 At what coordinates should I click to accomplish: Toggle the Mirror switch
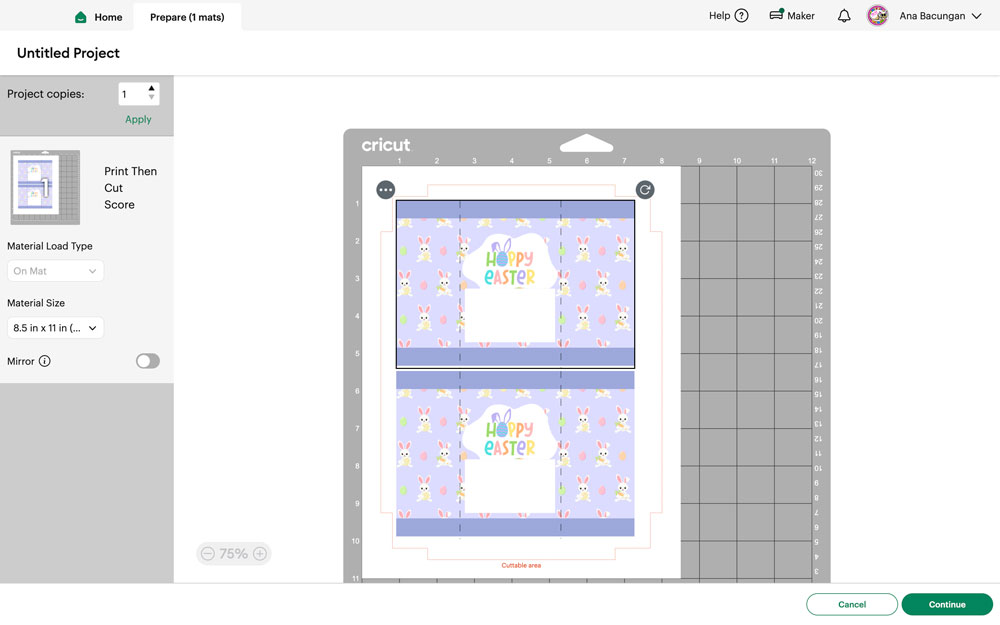[148, 361]
